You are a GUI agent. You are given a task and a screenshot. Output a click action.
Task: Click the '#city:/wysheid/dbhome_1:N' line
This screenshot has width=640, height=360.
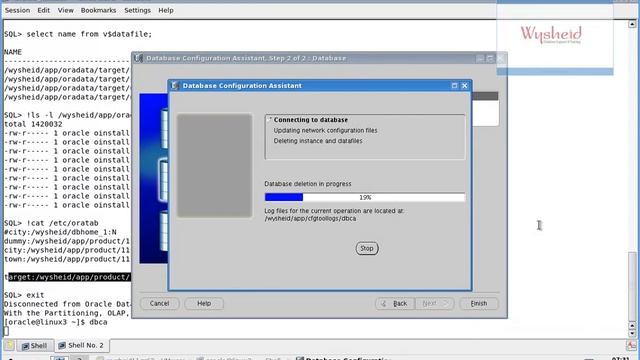60,232
